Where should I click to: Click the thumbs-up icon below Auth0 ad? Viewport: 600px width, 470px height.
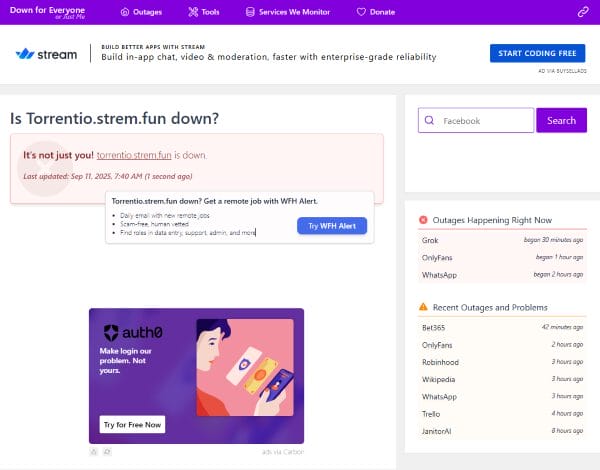[x=94, y=452]
